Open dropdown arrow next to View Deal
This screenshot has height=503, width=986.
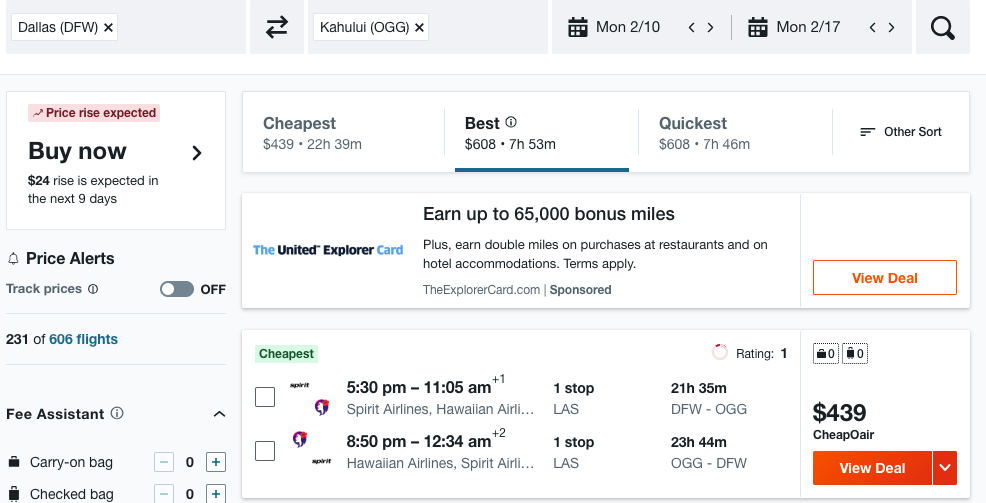coord(944,468)
